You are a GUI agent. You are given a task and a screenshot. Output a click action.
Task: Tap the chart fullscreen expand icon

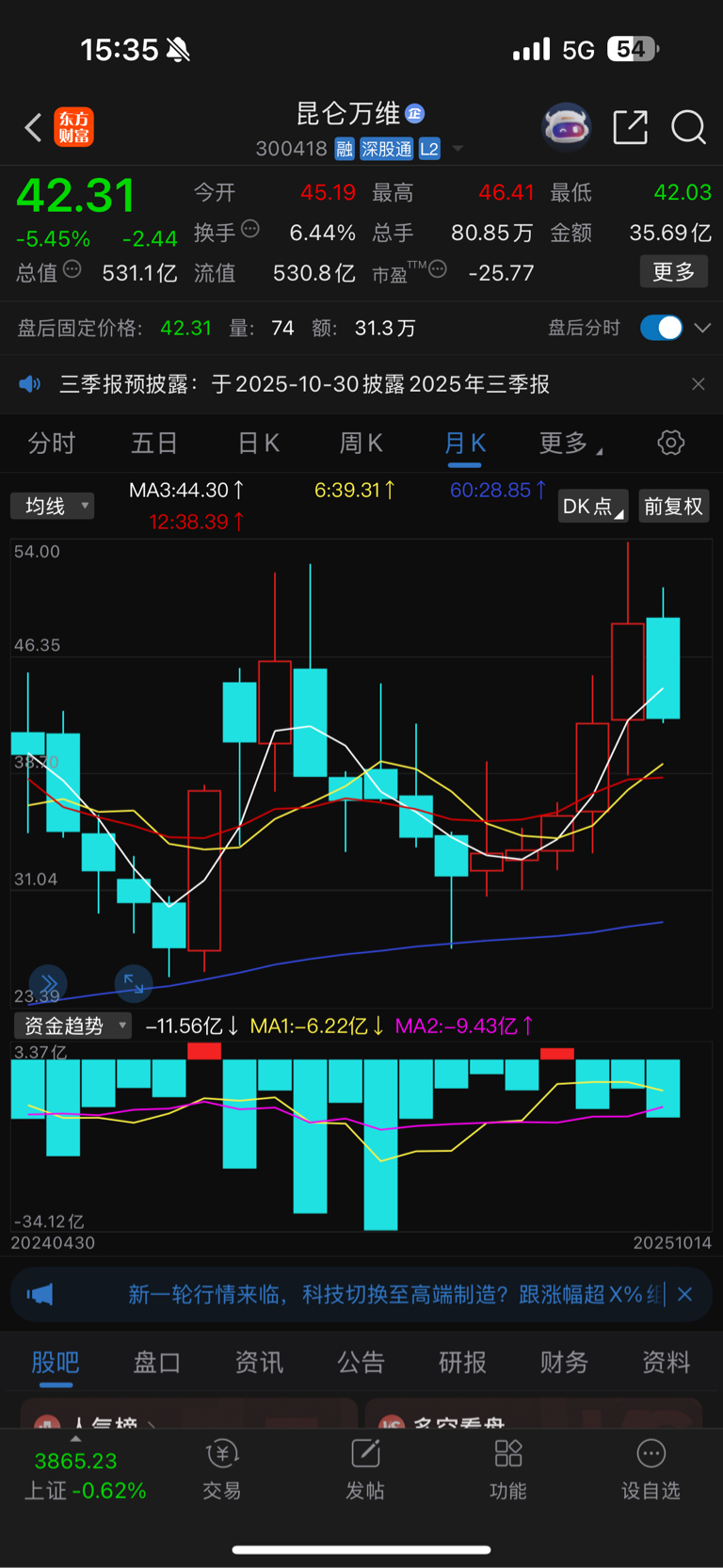coord(134,983)
